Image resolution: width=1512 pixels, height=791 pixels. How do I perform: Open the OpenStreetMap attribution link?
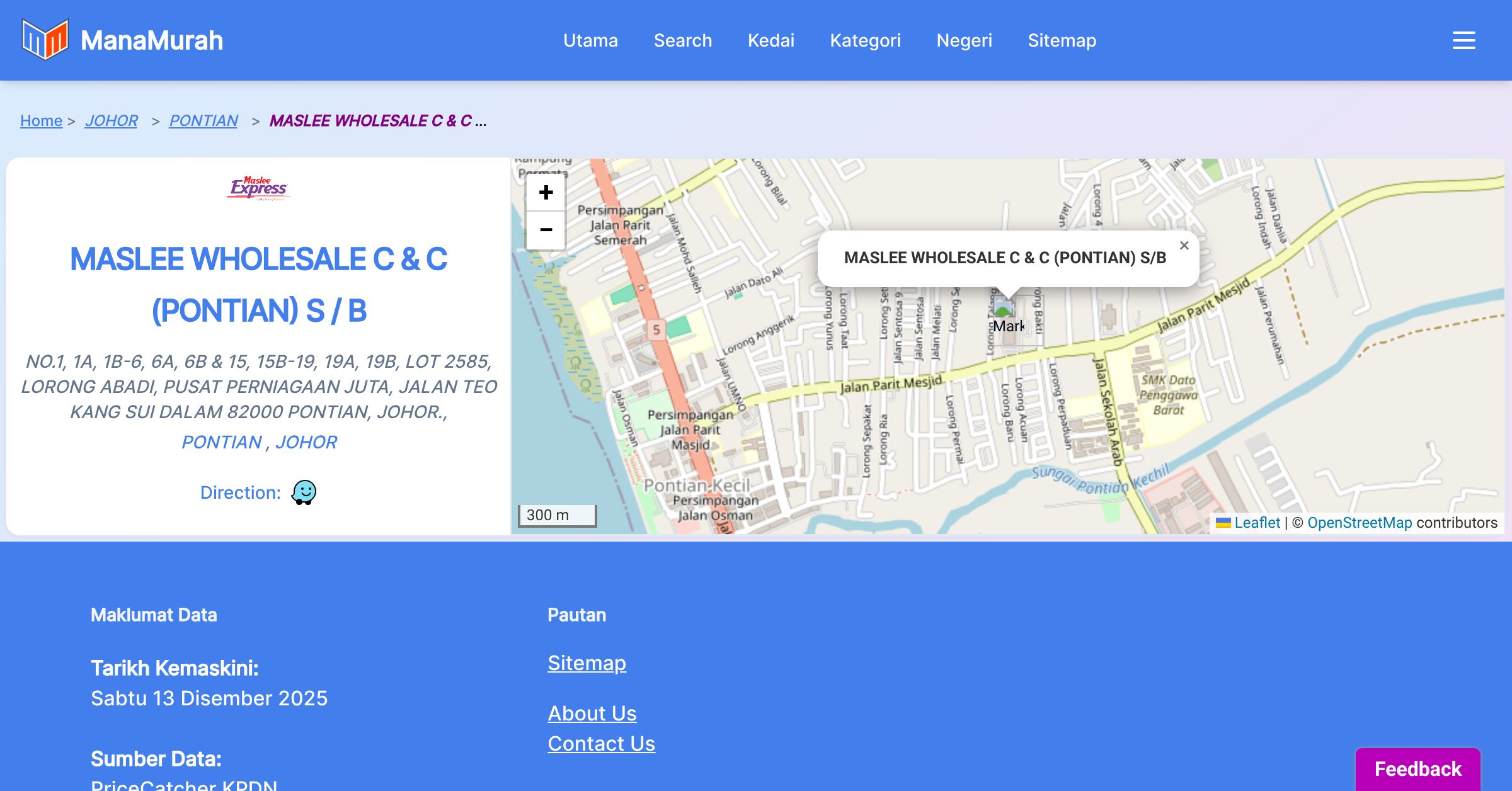coord(1359,523)
